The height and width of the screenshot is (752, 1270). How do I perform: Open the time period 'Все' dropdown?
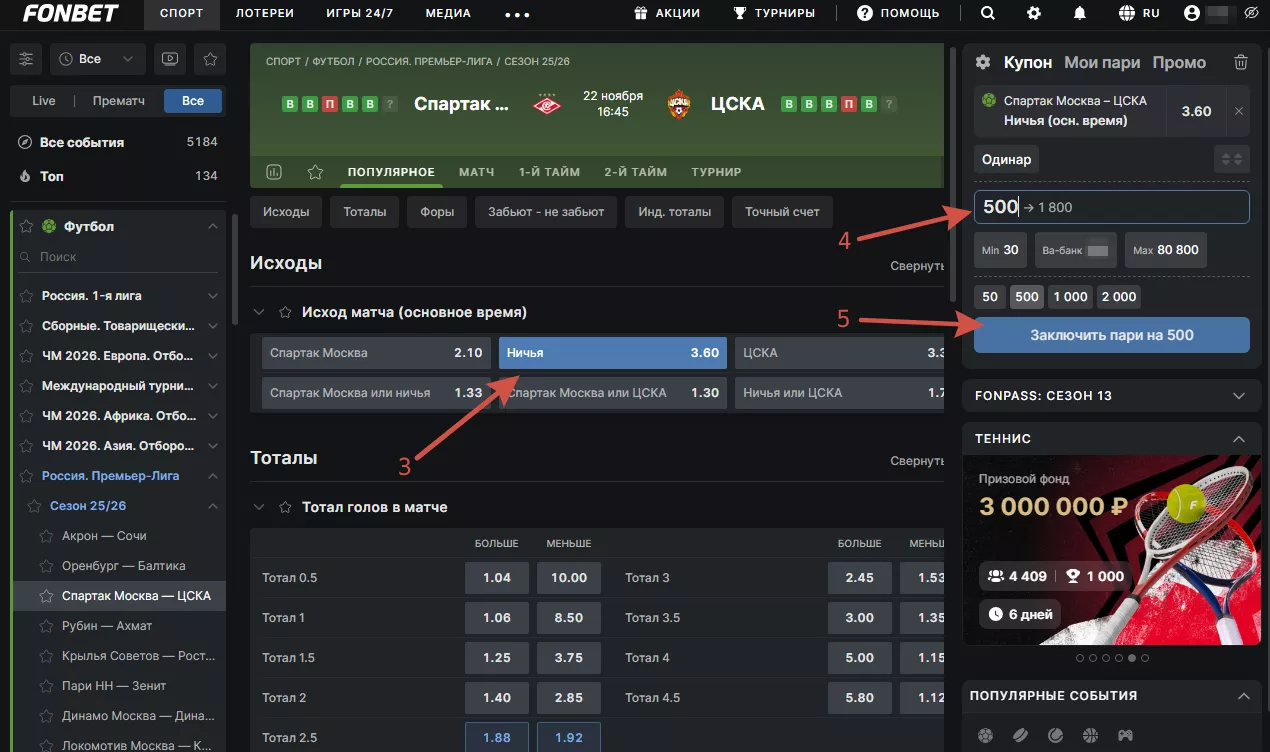click(97, 59)
